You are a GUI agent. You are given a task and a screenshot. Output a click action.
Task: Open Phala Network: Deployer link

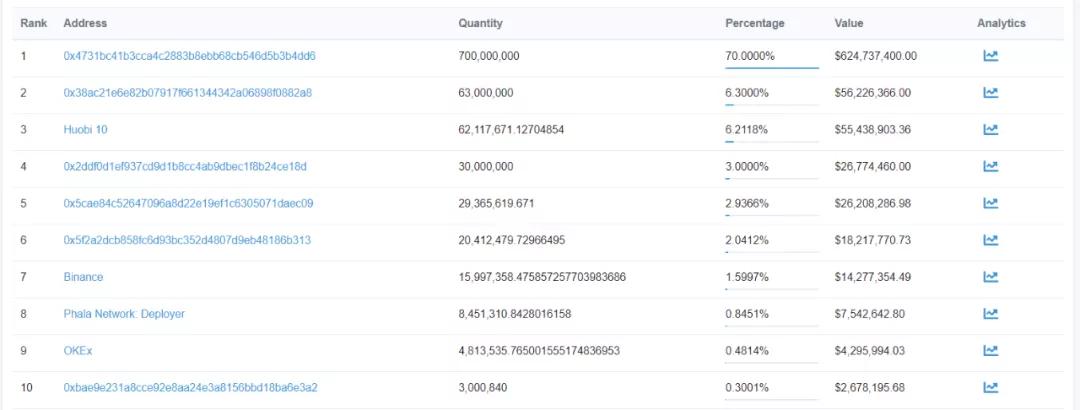click(124, 314)
